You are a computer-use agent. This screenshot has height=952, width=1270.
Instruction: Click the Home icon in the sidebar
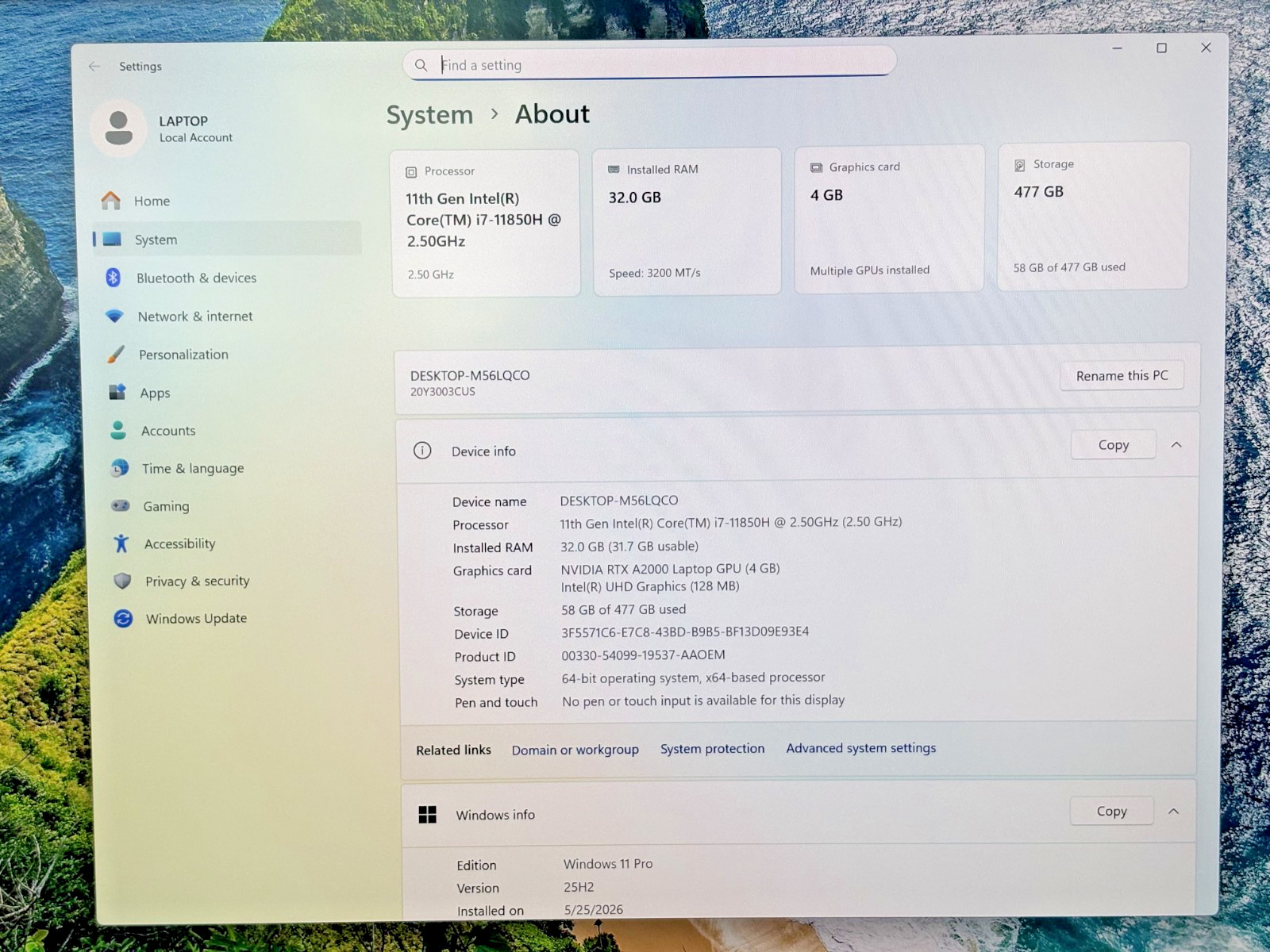click(111, 201)
